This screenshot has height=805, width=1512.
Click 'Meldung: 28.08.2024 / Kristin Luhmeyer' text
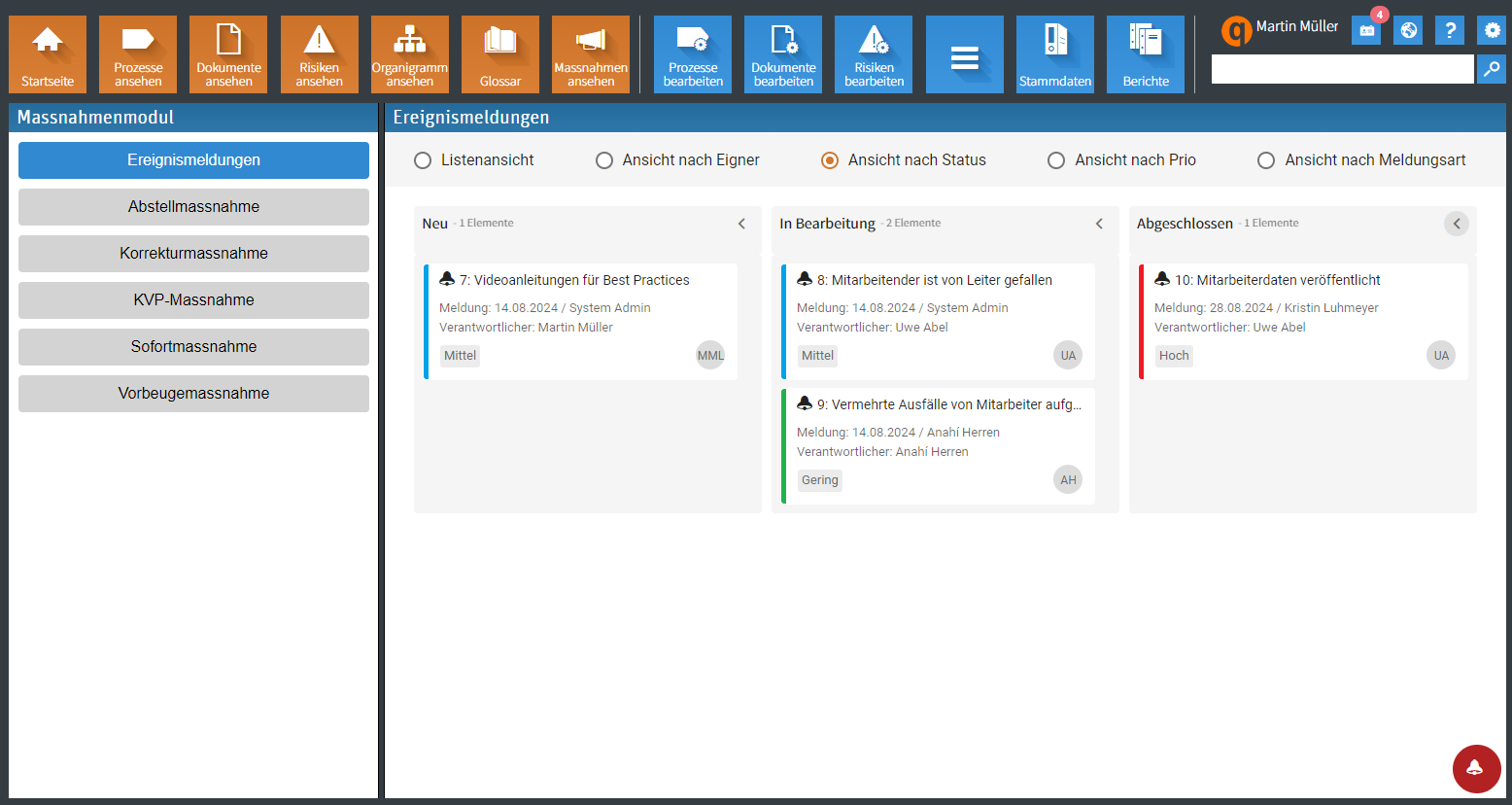[1266, 308]
